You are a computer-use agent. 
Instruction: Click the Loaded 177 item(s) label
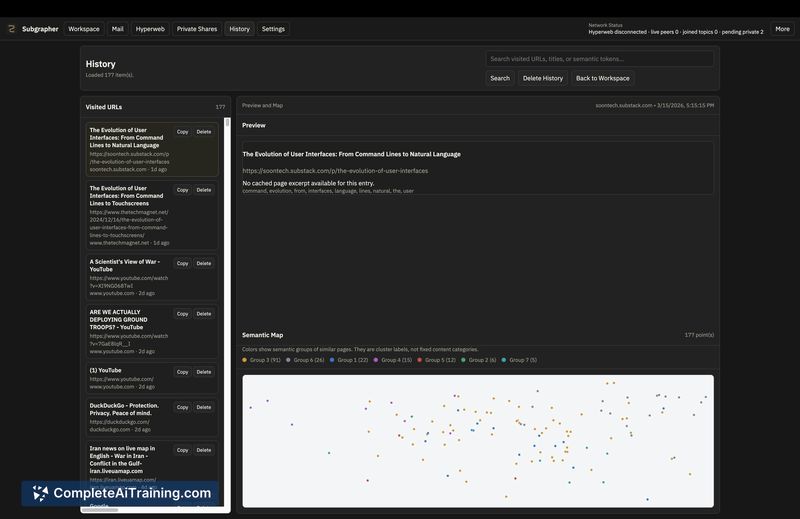(x=110, y=75)
